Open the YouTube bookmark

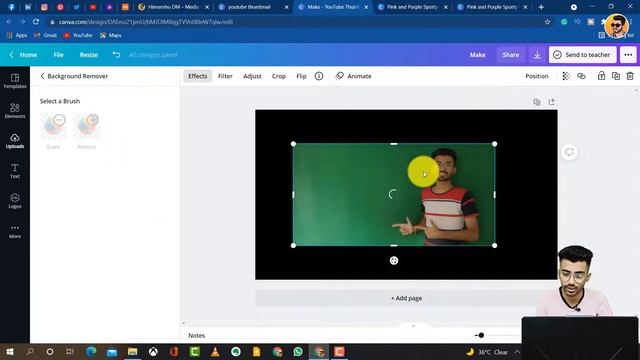click(x=78, y=35)
